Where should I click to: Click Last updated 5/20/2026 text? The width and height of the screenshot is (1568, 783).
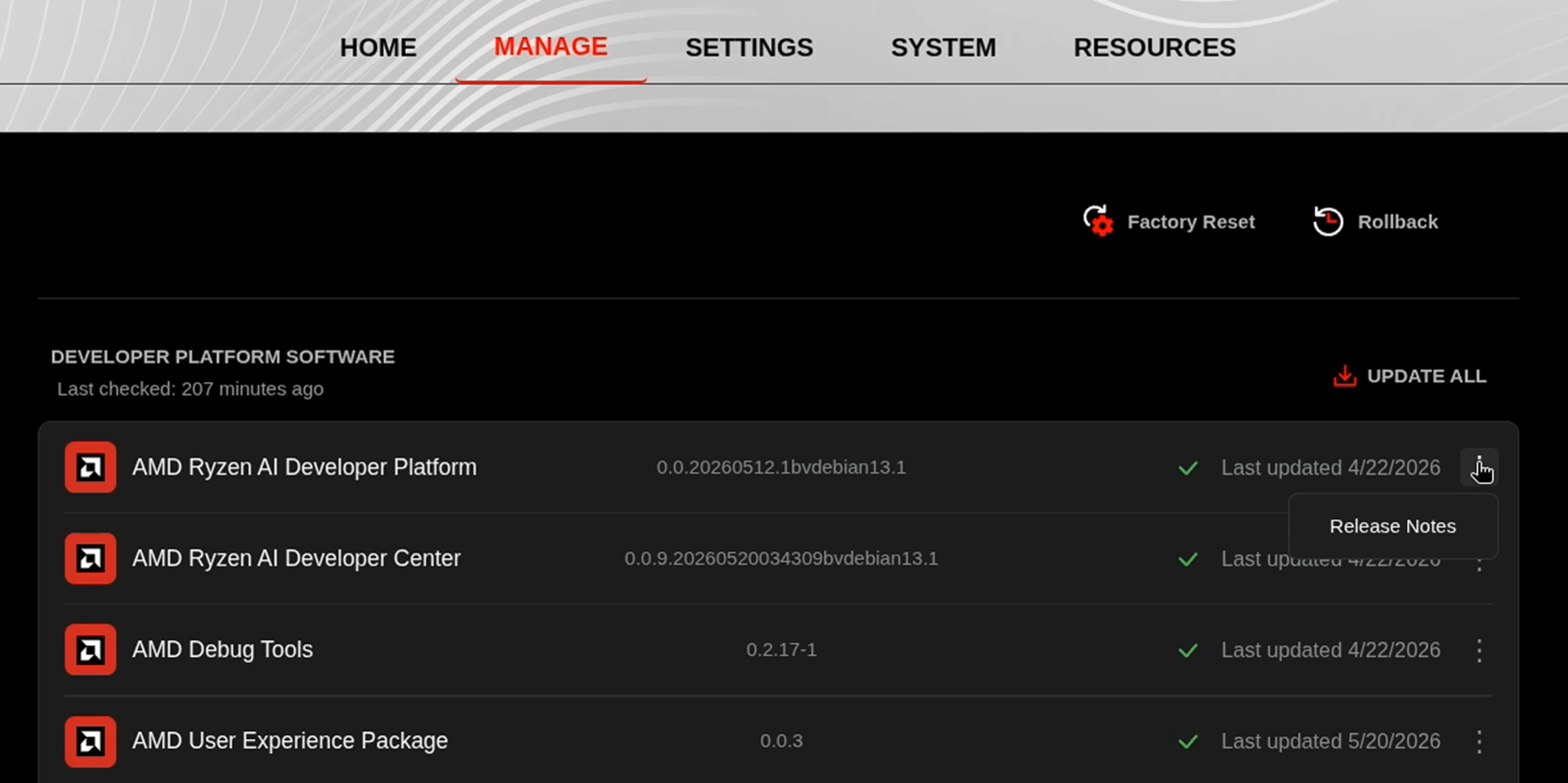[x=1331, y=741]
